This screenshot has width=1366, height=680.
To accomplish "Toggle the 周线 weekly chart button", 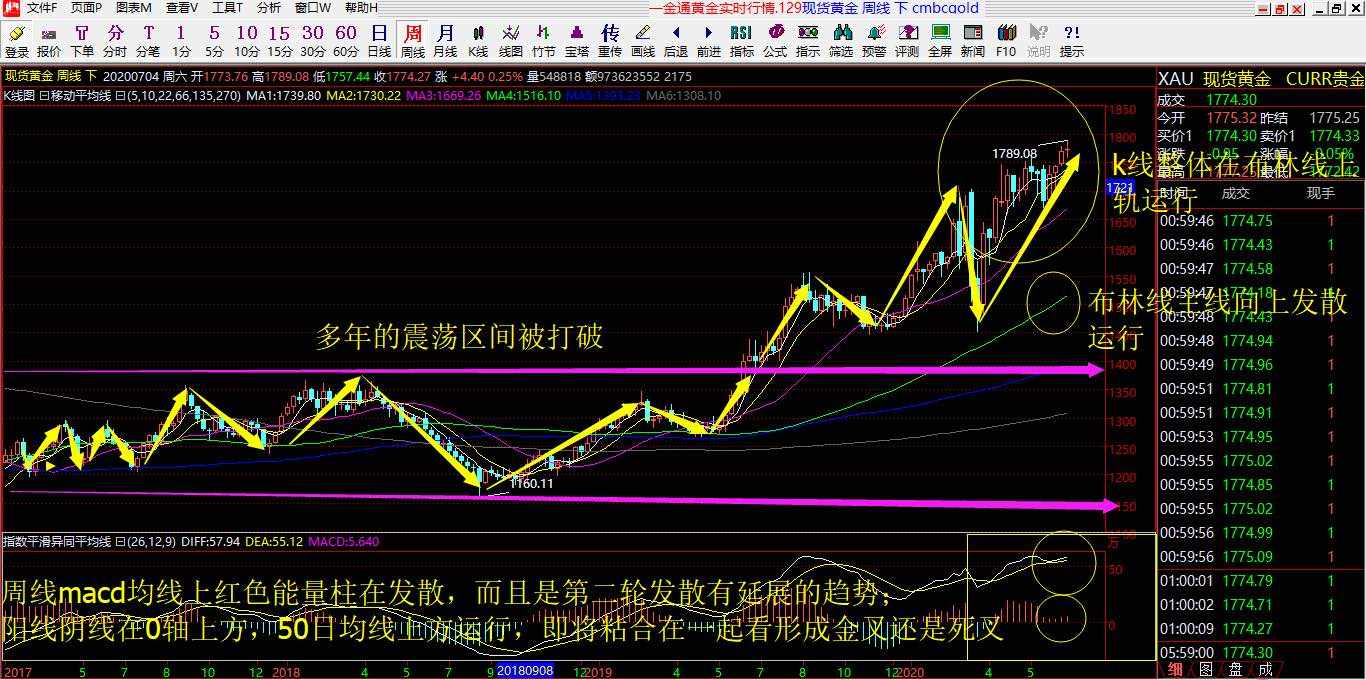I will coord(412,41).
